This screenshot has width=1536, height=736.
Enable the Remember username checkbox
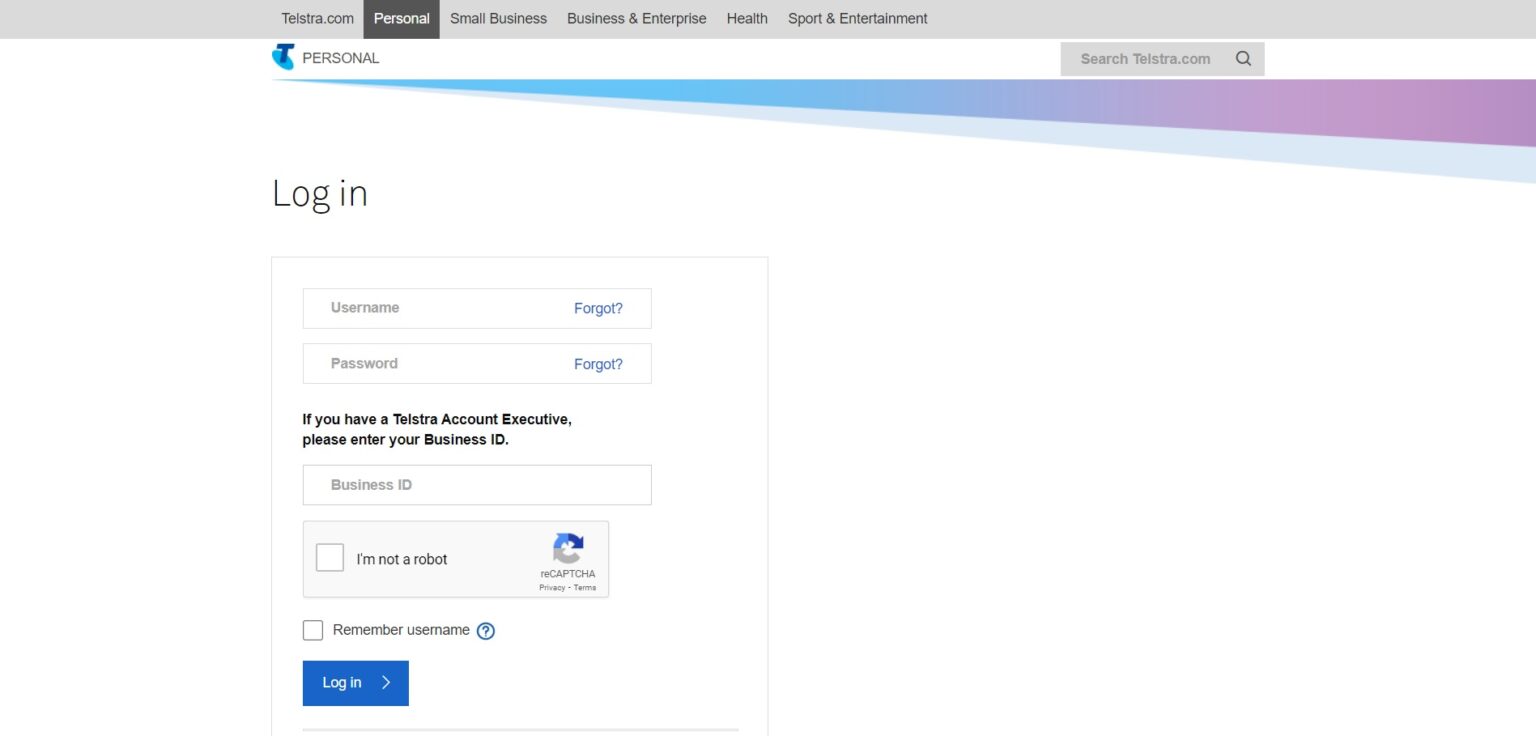point(313,630)
